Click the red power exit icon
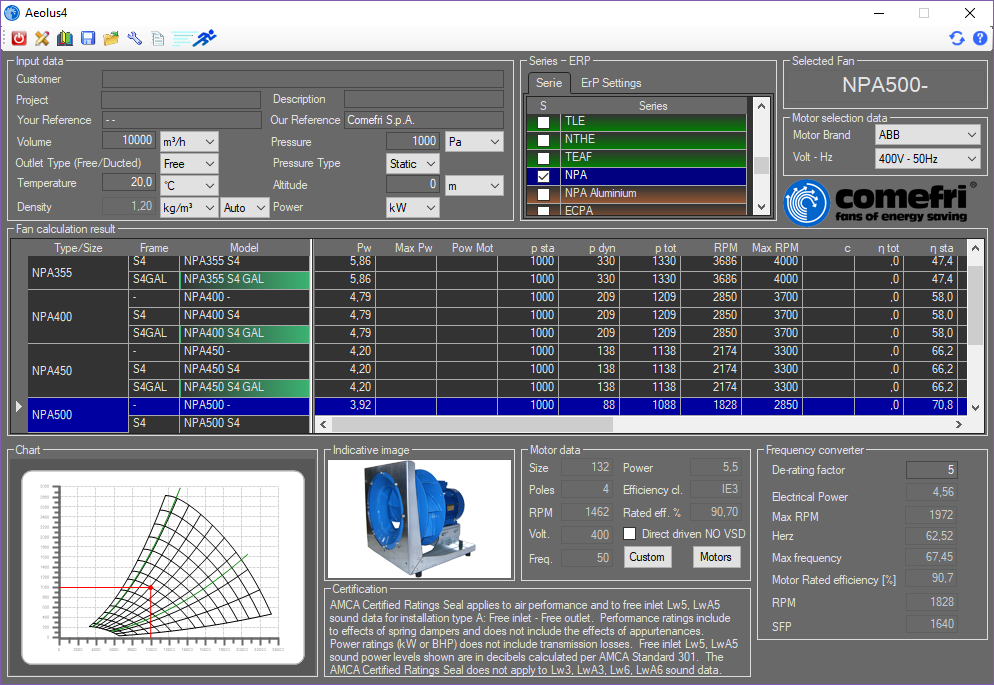The height and width of the screenshot is (685, 994). (x=19, y=39)
